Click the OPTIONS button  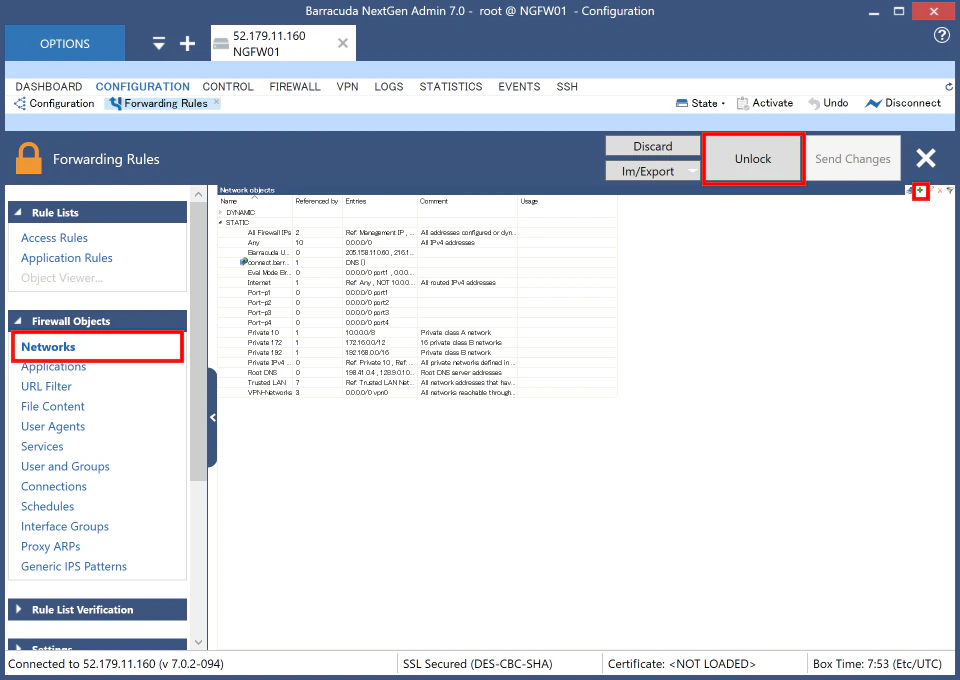click(x=65, y=43)
